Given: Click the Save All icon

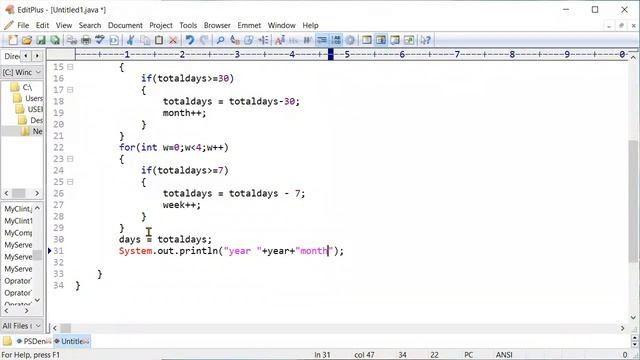Looking at the screenshot, I should click(55, 40).
